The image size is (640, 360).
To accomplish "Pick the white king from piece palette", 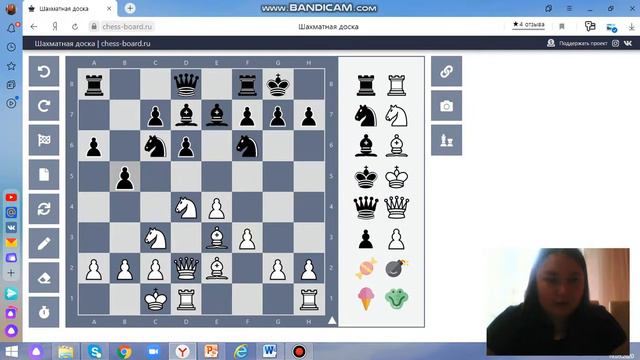I will click(396, 177).
